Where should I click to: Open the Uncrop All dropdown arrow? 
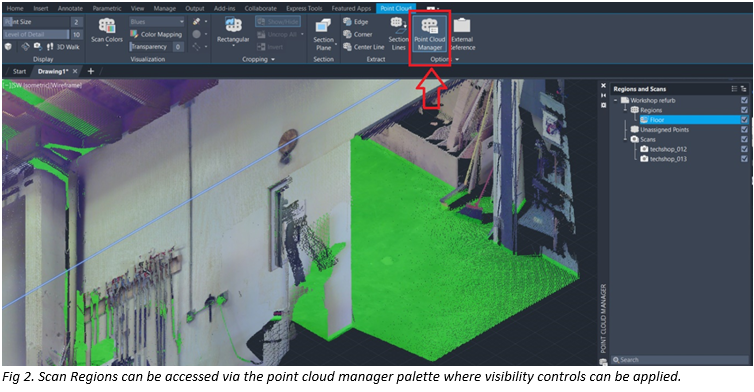click(302, 34)
